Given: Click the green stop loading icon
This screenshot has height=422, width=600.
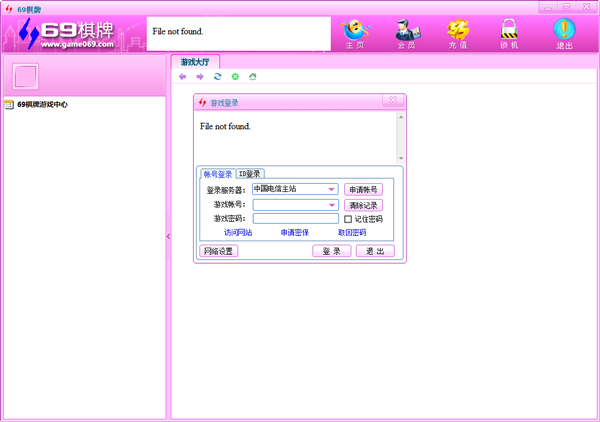Looking at the screenshot, I should click(x=236, y=77).
